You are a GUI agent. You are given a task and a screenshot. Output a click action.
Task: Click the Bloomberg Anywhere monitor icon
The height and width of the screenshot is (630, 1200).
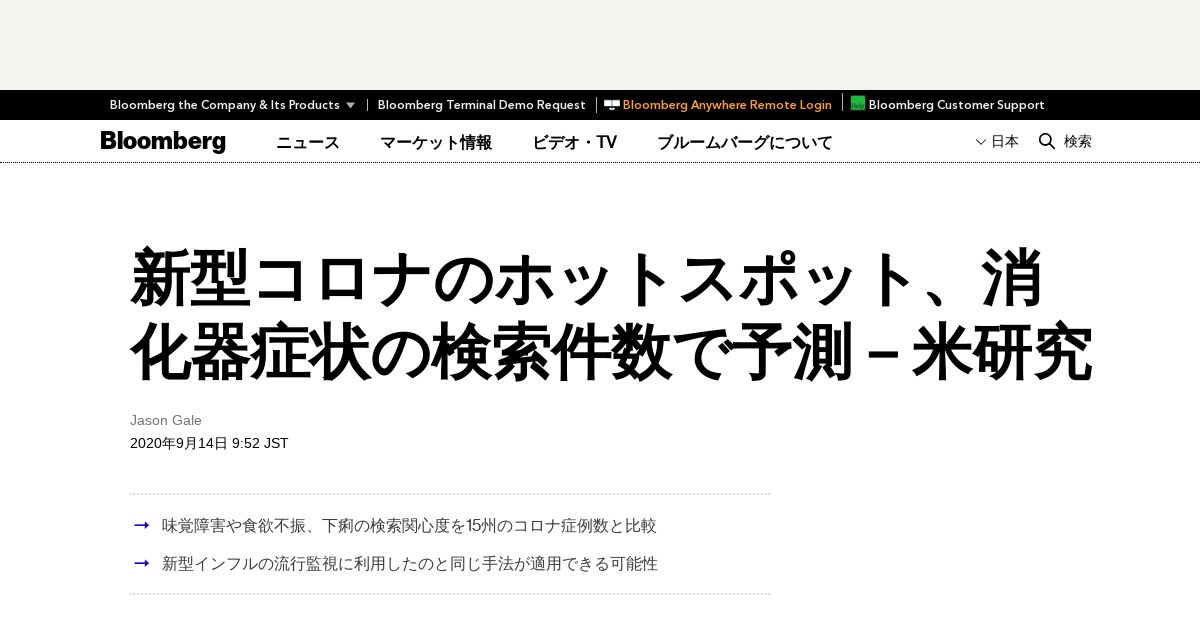[x=612, y=104]
